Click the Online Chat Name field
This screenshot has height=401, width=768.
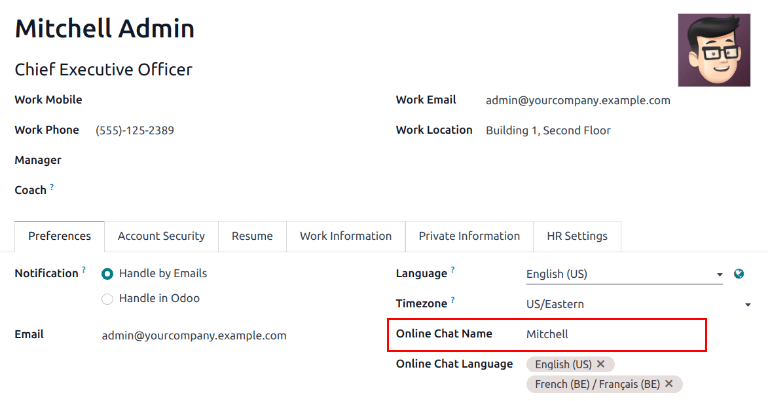click(612, 334)
